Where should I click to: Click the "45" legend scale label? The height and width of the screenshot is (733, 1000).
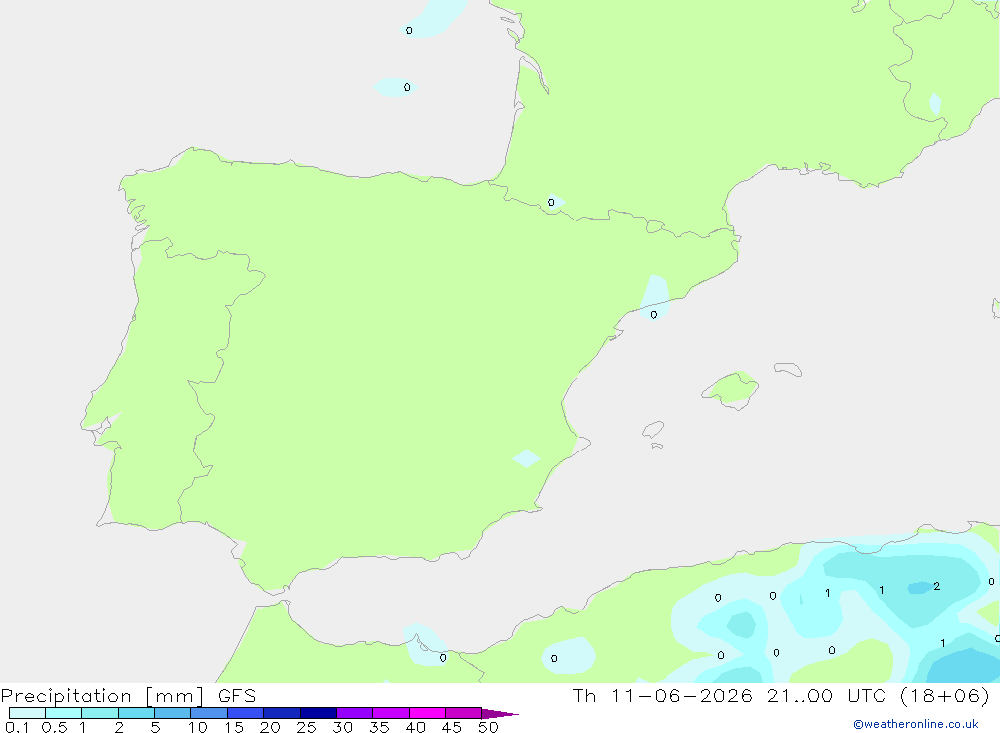[452, 727]
